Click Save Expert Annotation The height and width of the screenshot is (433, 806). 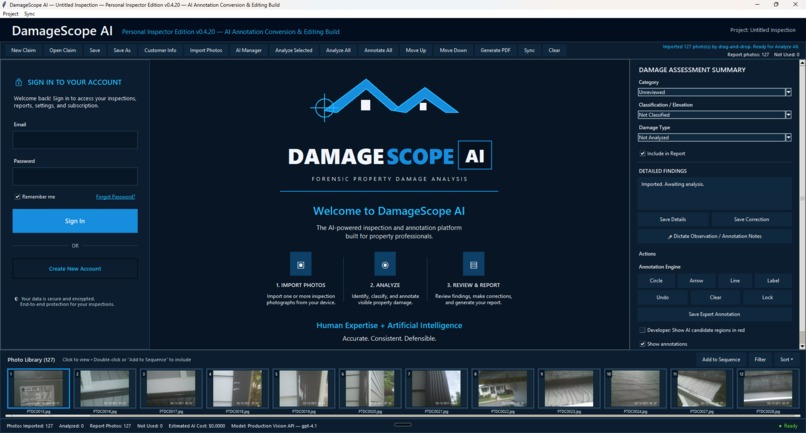(715, 314)
